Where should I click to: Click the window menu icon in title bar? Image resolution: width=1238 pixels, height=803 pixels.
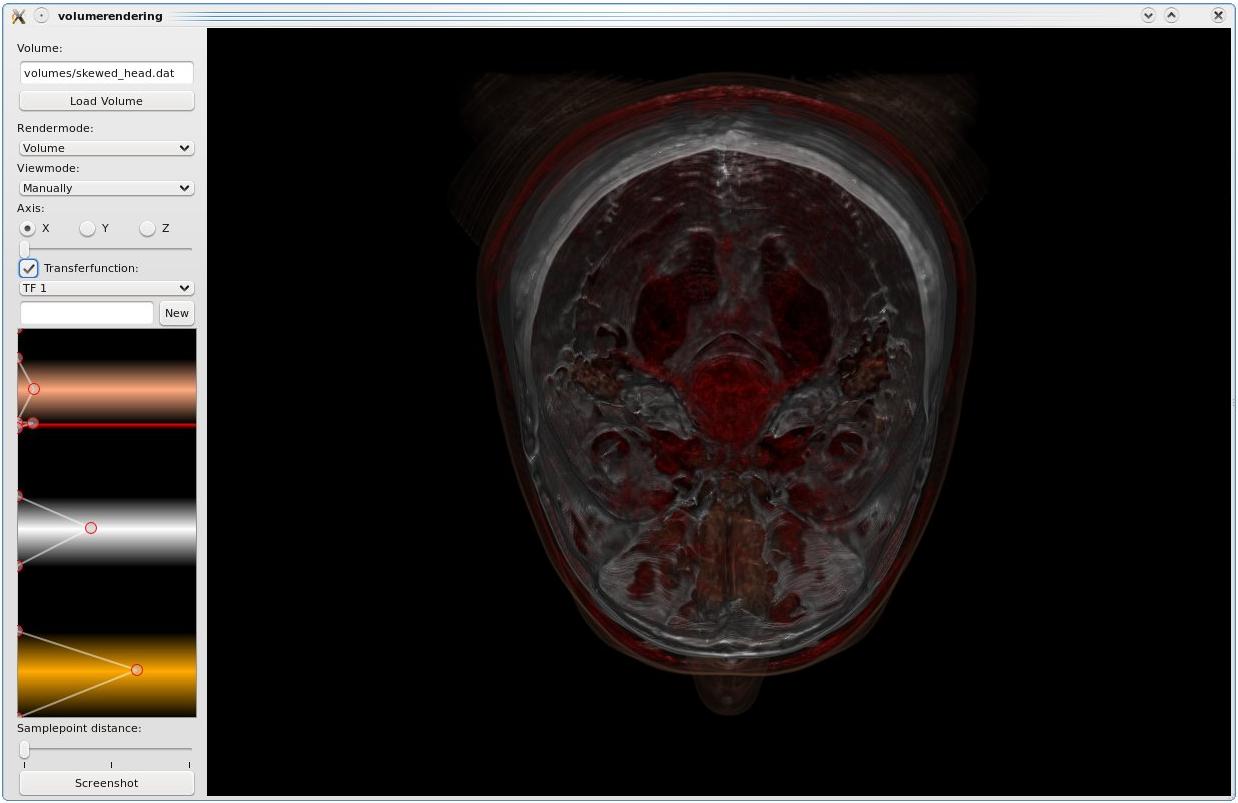click(x=18, y=15)
